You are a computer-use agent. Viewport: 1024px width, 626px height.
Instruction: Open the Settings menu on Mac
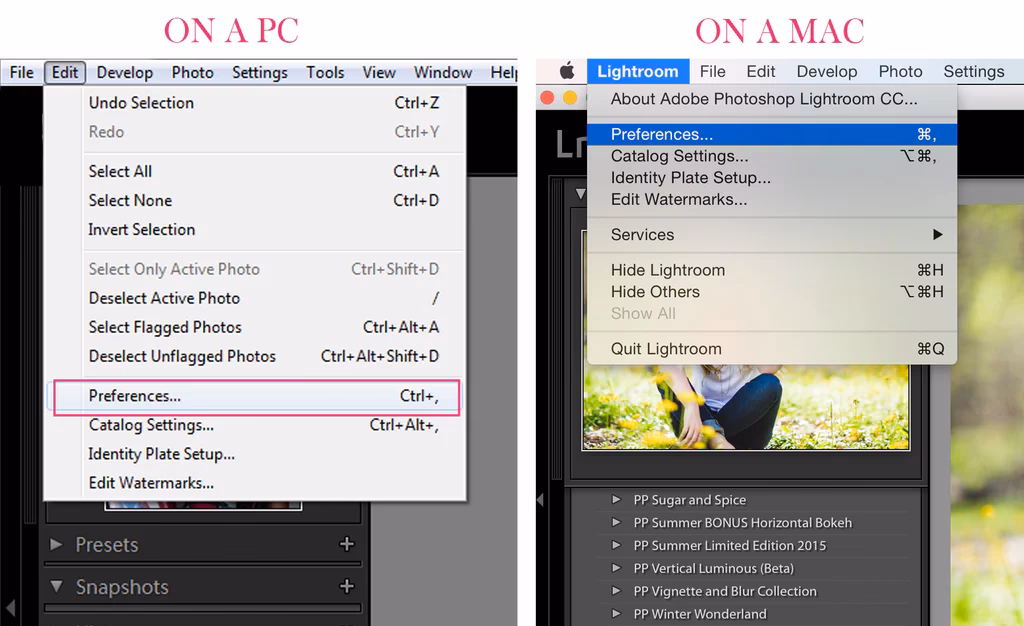(x=974, y=71)
